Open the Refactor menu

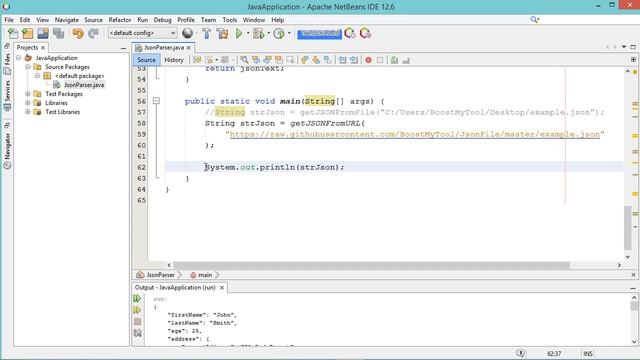point(120,20)
